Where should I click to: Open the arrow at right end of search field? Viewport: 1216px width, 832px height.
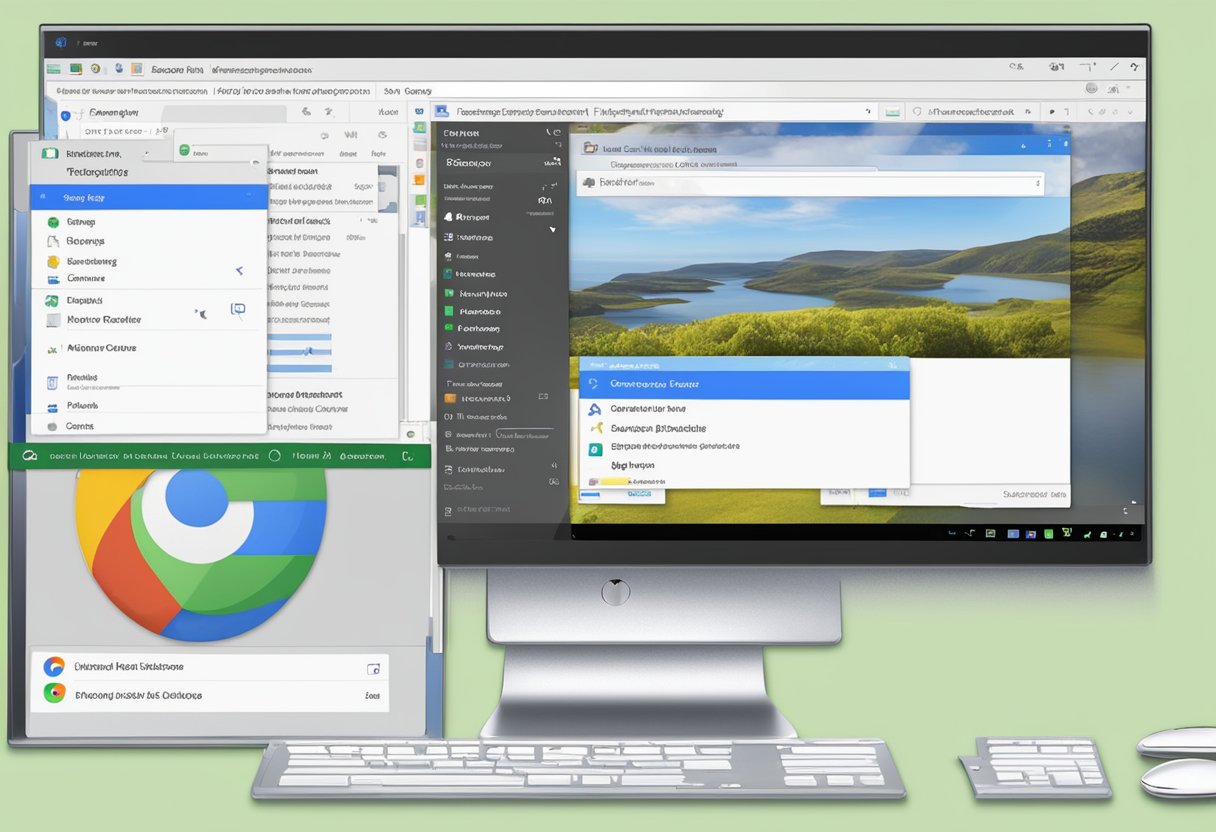[1039, 184]
